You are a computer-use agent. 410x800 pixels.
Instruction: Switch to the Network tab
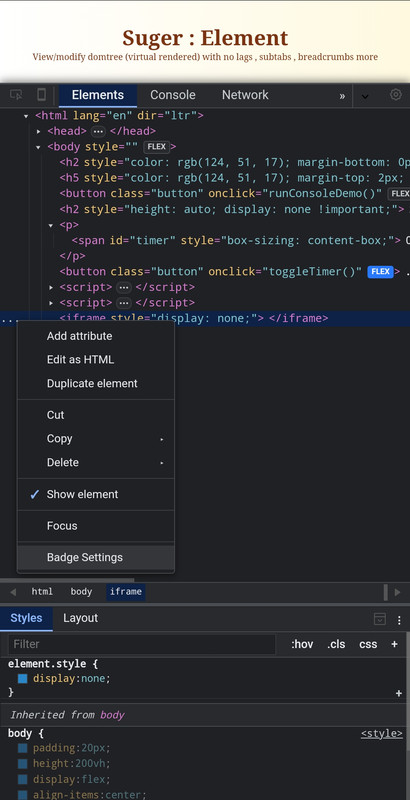(245, 95)
